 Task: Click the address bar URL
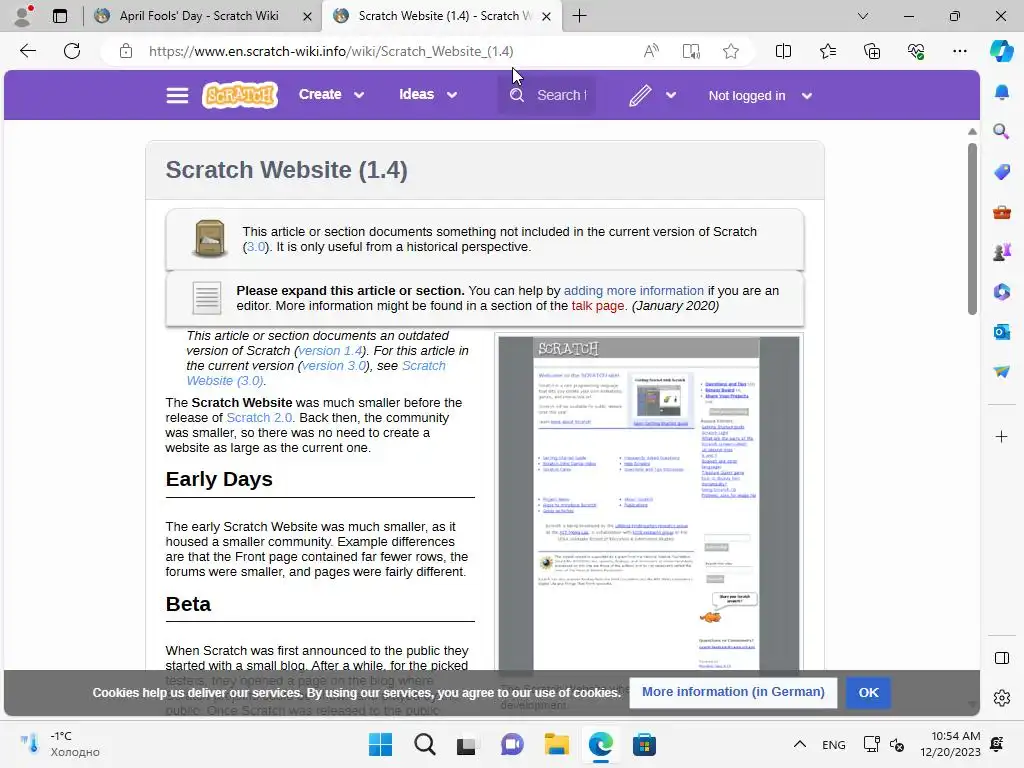(331, 51)
